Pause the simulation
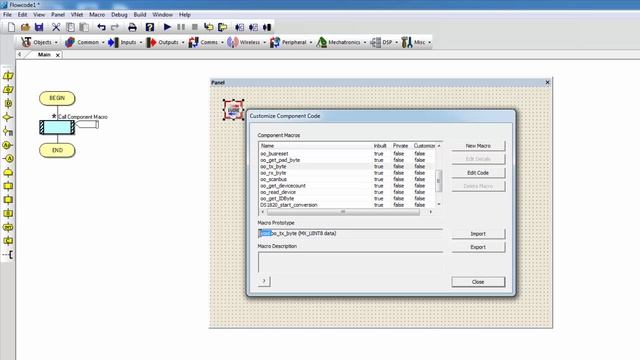640x360 pixels. [x=181, y=27]
